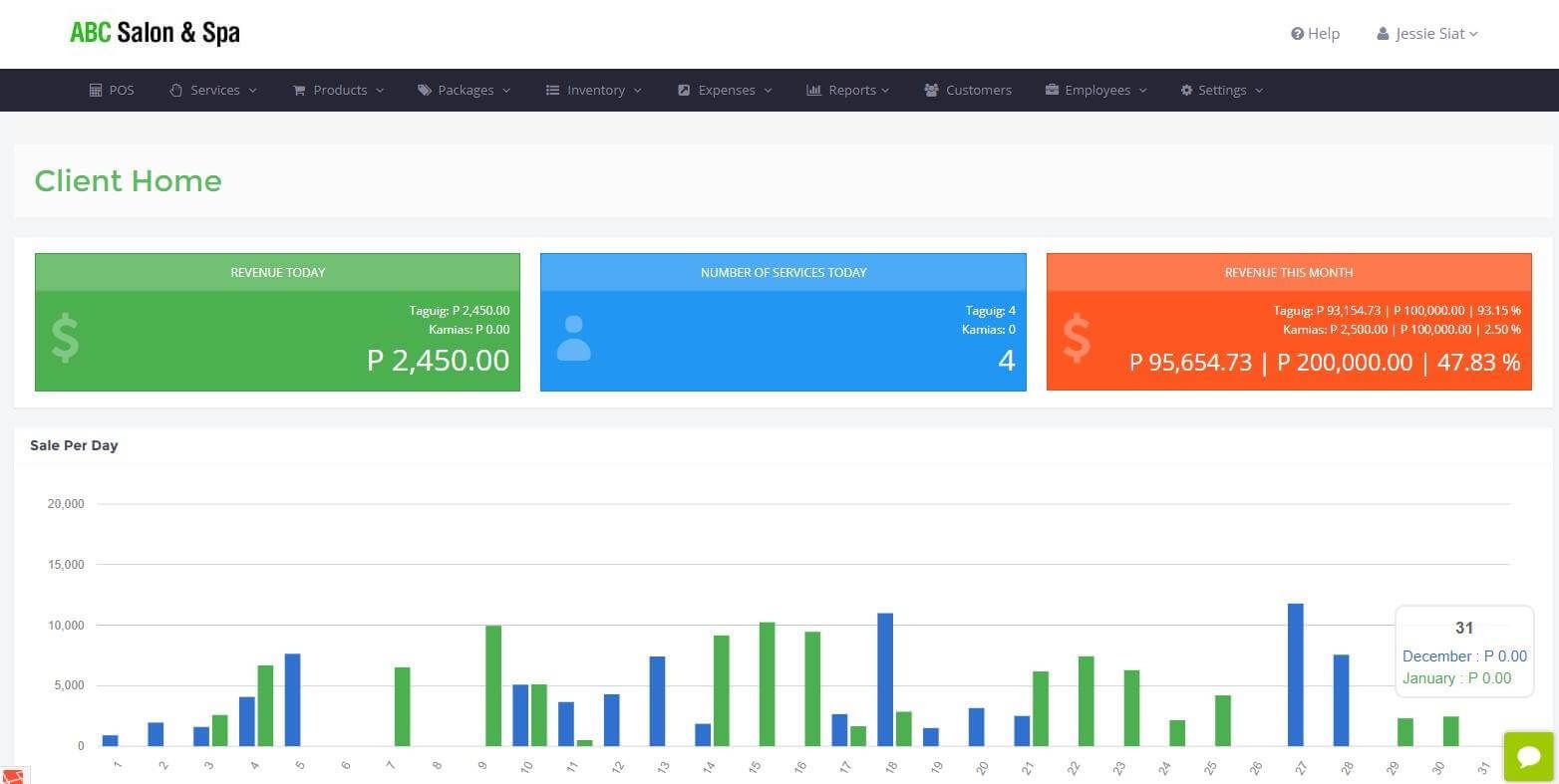Screen dimensions: 1559x784
Task: Open the Employees menu
Action: pyautogui.click(x=1096, y=90)
